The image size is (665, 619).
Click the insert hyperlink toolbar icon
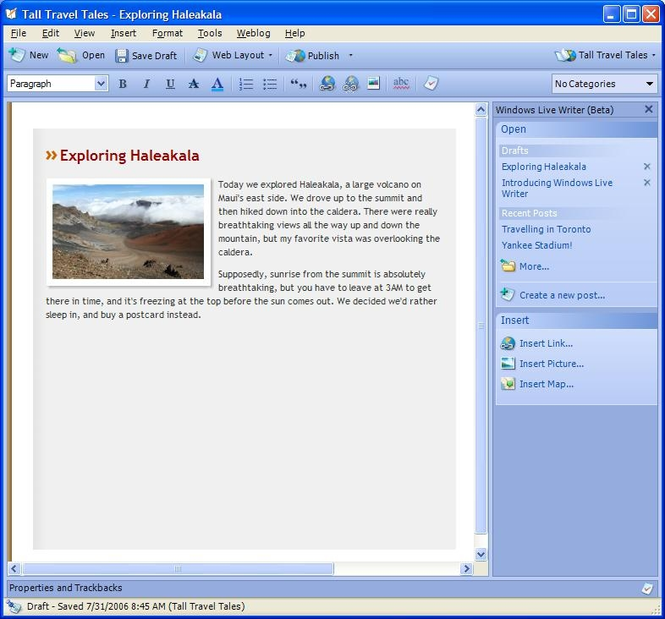pyautogui.click(x=327, y=84)
